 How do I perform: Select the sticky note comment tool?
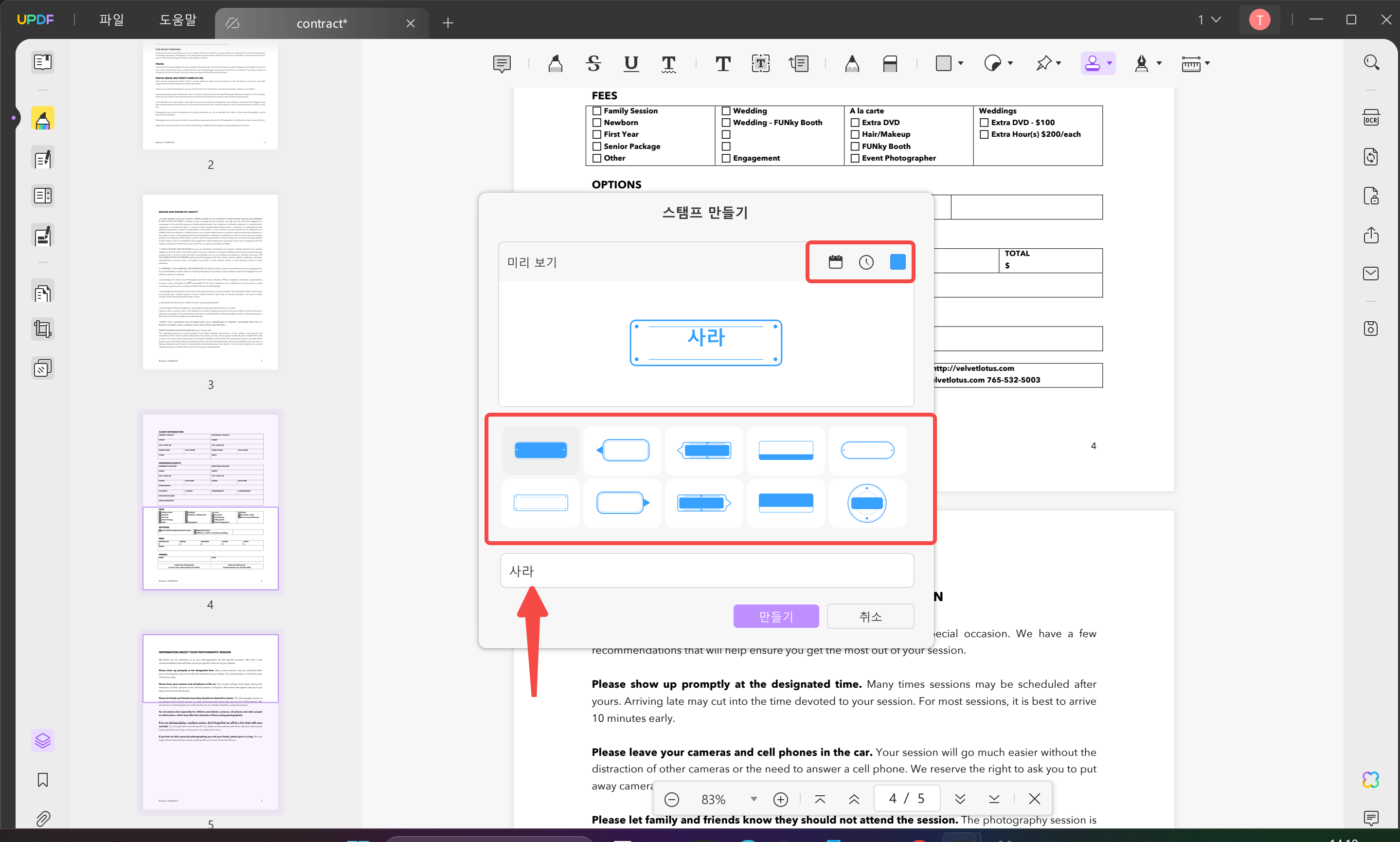point(502,64)
